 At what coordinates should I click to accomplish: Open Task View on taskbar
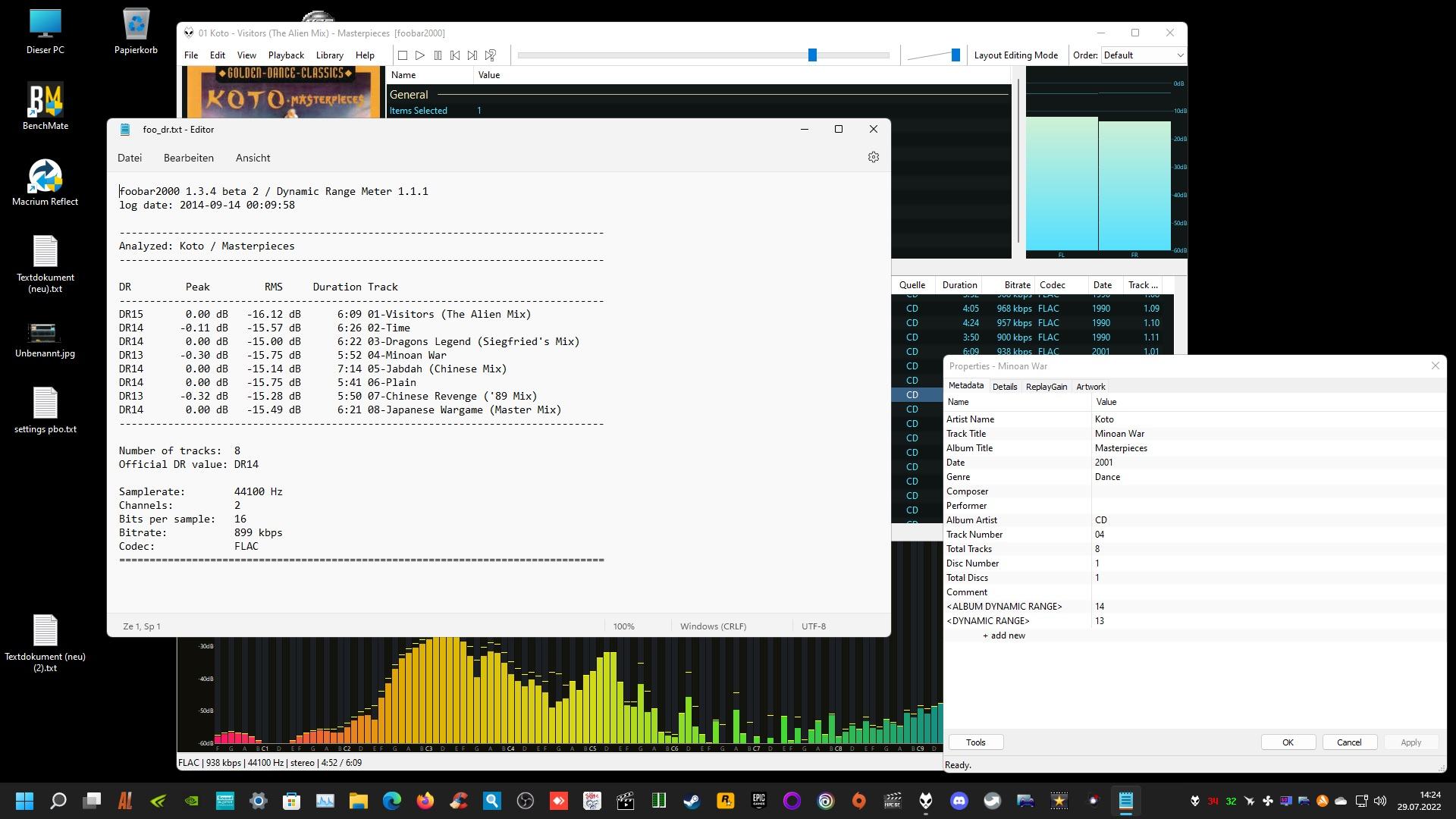pos(92,801)
